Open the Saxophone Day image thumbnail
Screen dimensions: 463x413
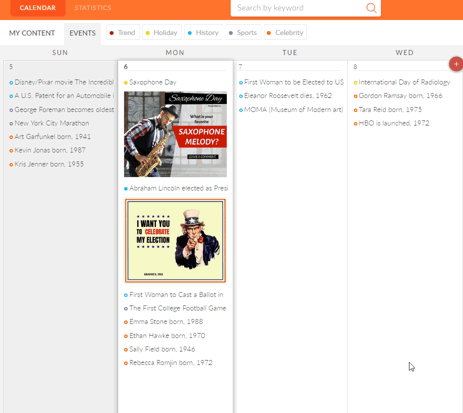[175, 134]
